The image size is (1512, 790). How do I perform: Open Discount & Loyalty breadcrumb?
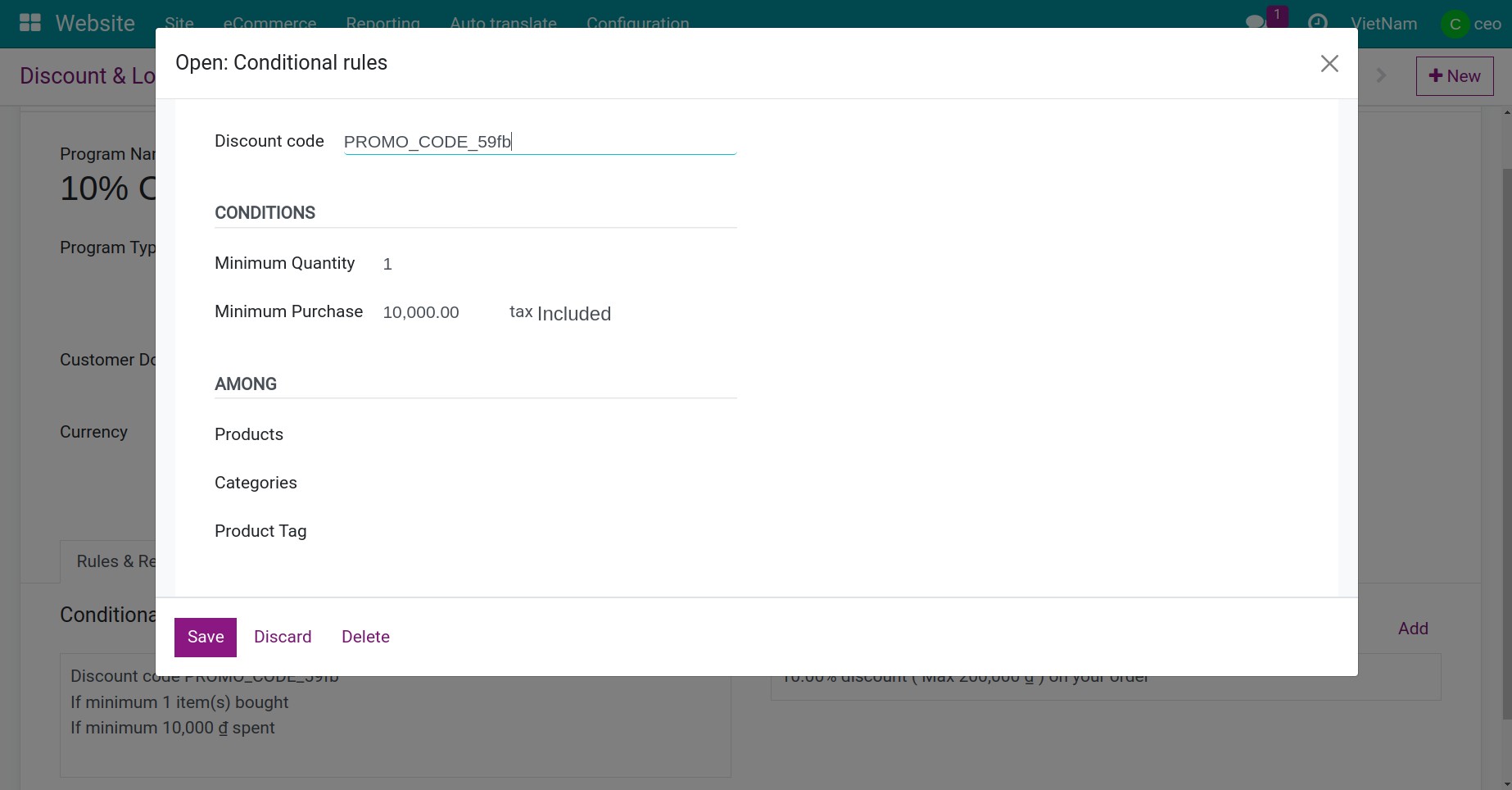[x=88, y=76]
